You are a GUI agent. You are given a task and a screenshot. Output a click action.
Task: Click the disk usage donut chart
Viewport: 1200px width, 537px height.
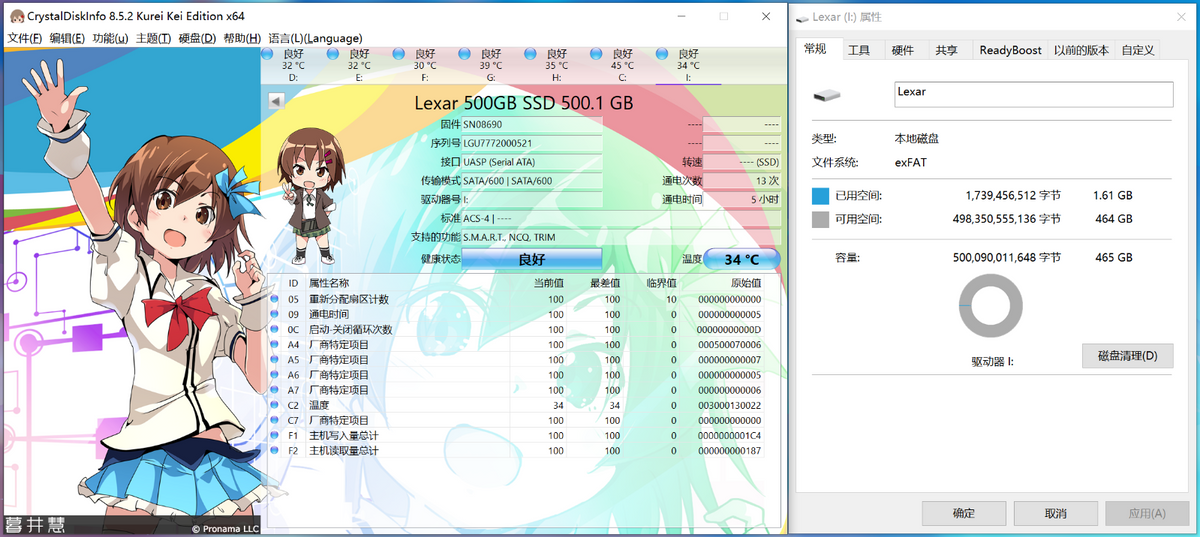pos(991,305)
